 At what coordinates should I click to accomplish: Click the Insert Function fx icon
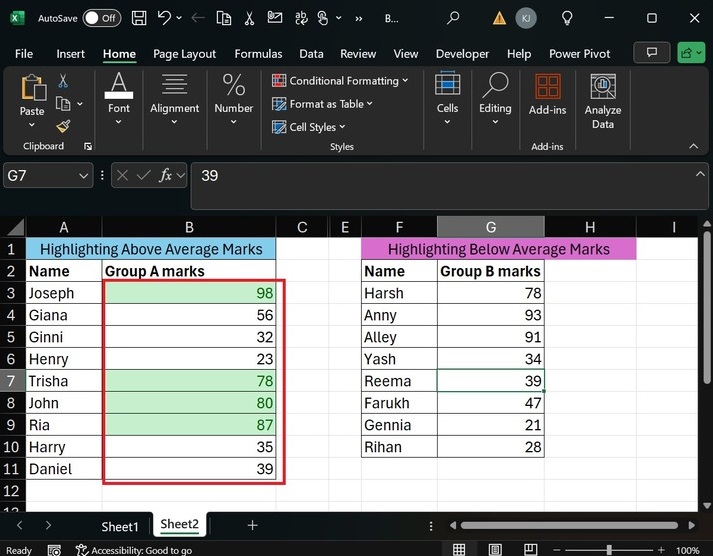166,175
